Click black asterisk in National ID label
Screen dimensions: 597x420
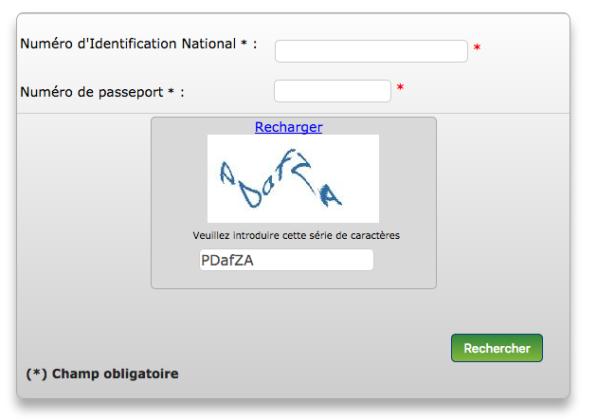point(244,43)
